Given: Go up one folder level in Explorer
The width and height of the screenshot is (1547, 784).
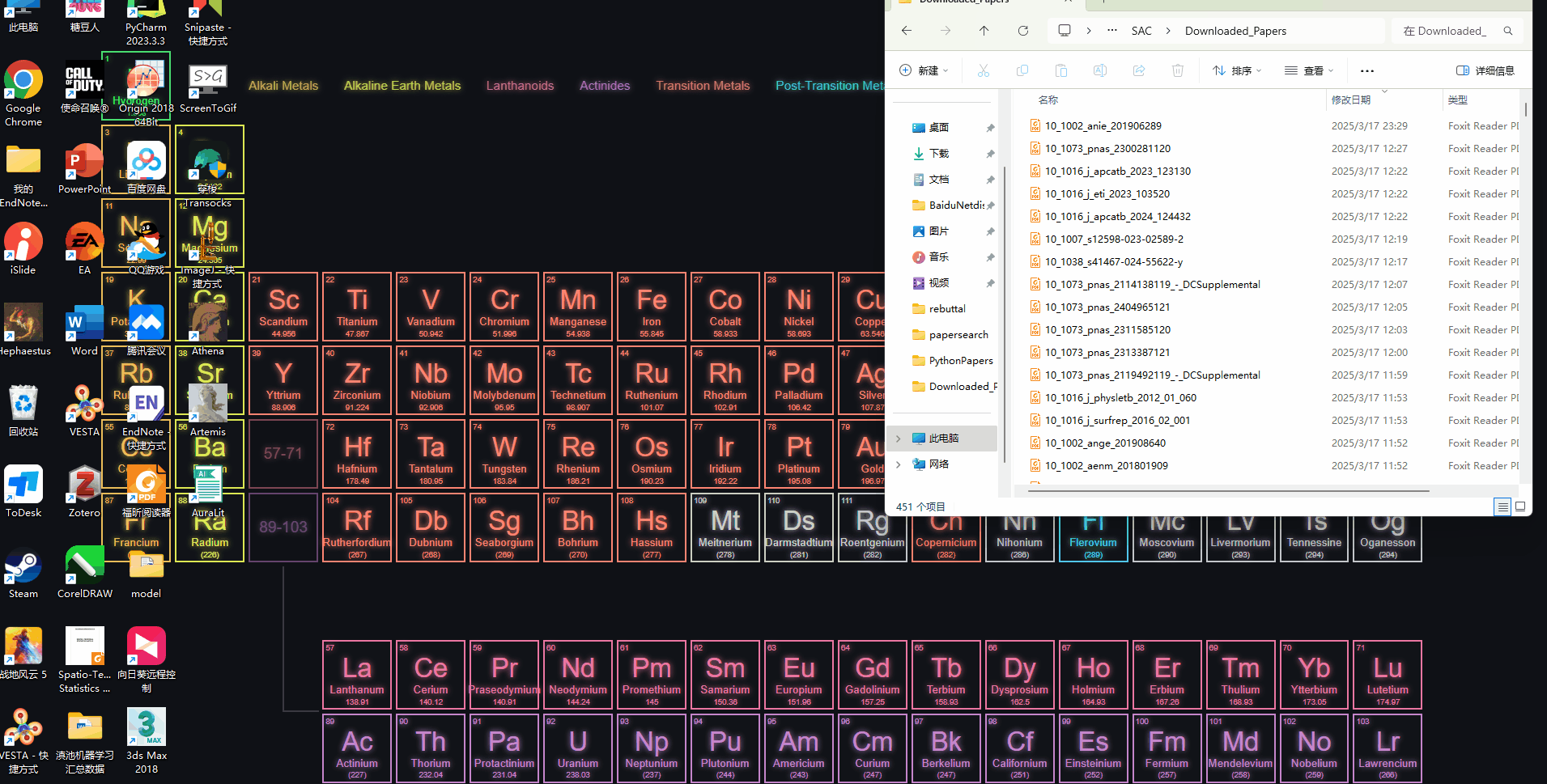Looking at the screenshot, I should click(x=984, y=31).
